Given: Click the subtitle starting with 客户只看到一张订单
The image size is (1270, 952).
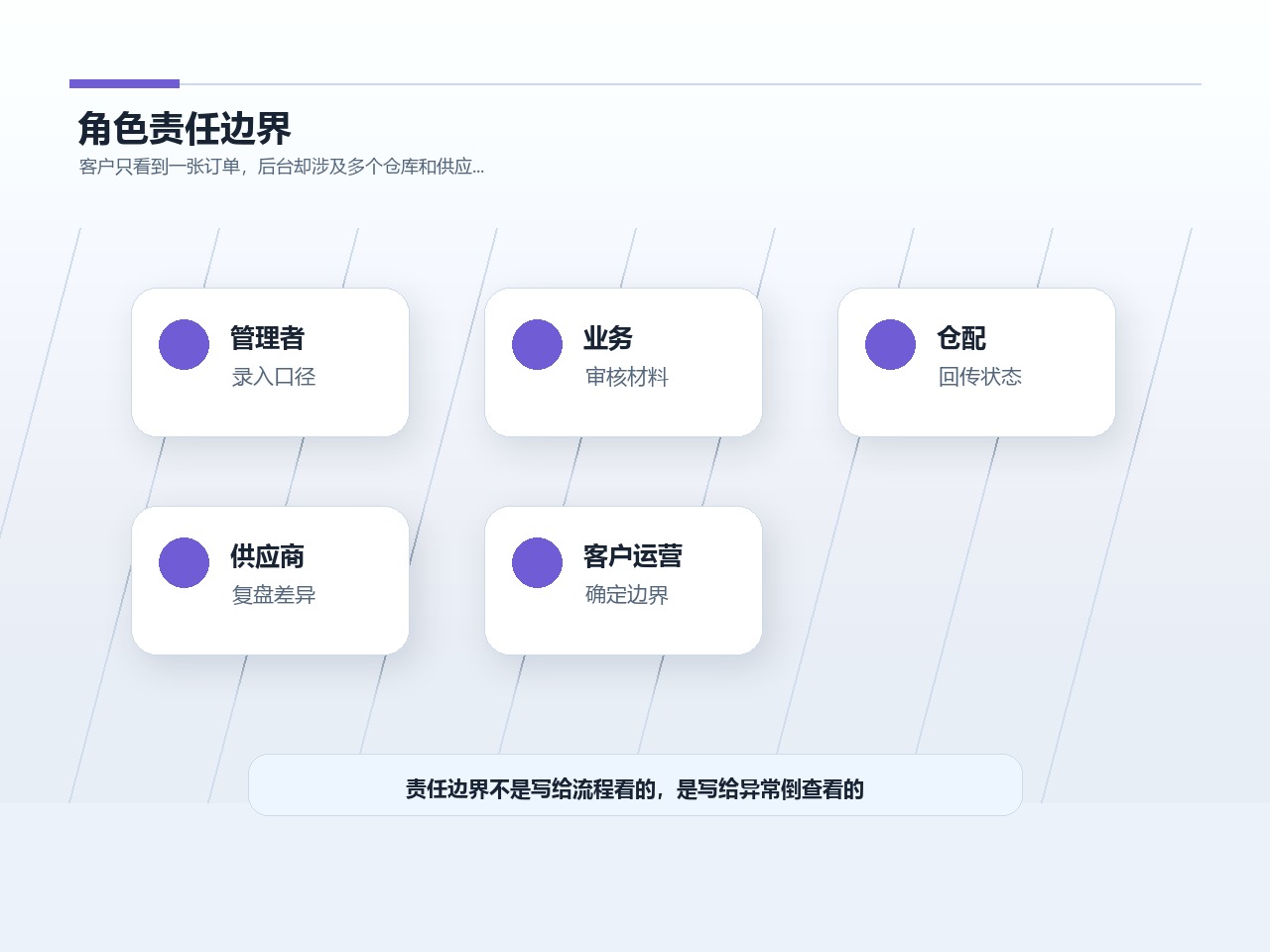Looking at the screenshot, I should pyautogui.click(x=282, y=167).
